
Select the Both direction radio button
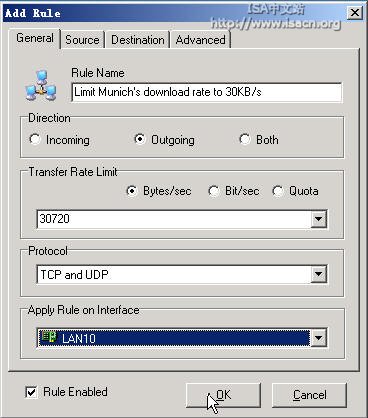click(245, 139)
